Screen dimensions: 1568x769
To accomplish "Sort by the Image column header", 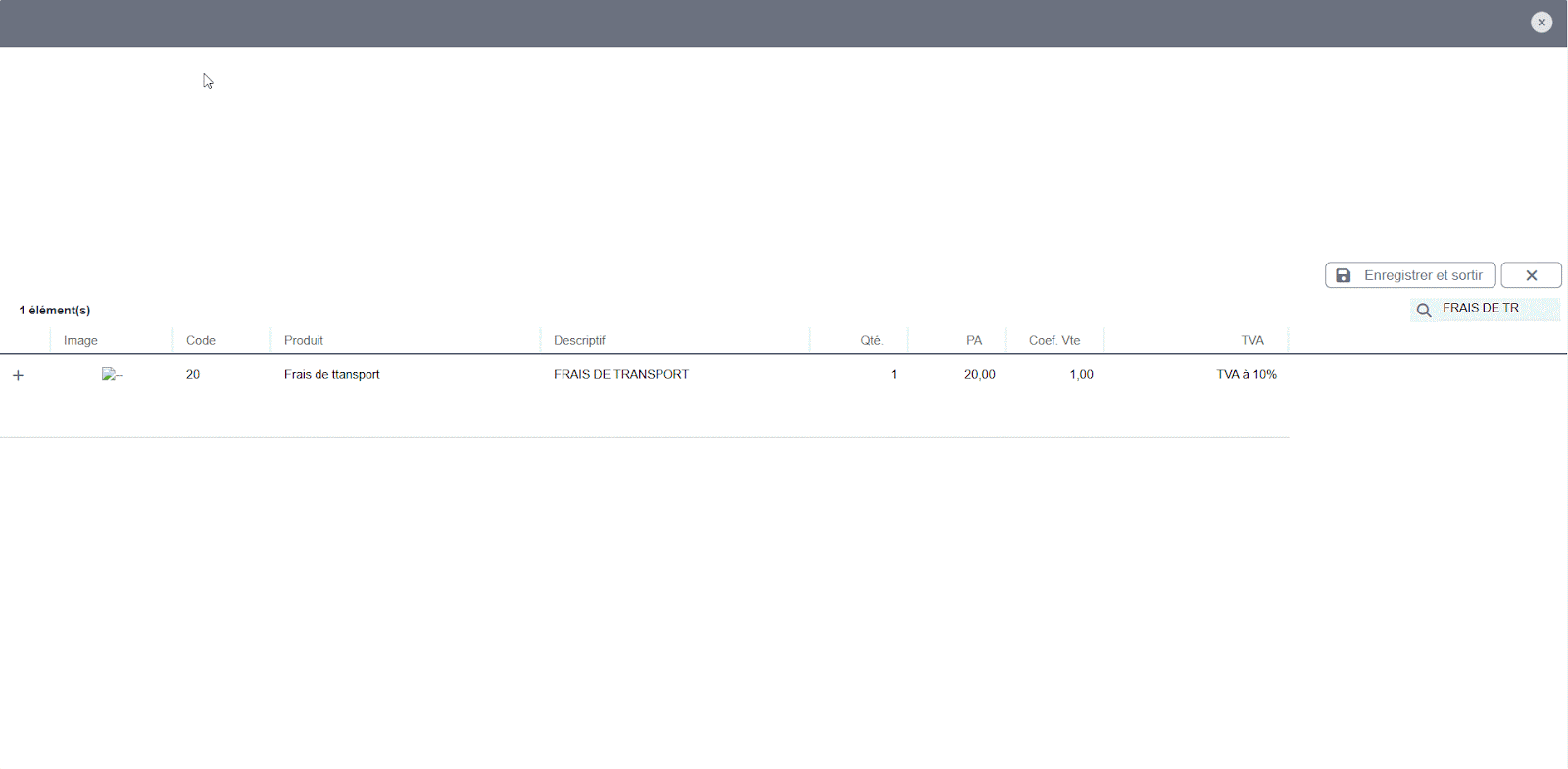I will (80, 340).
